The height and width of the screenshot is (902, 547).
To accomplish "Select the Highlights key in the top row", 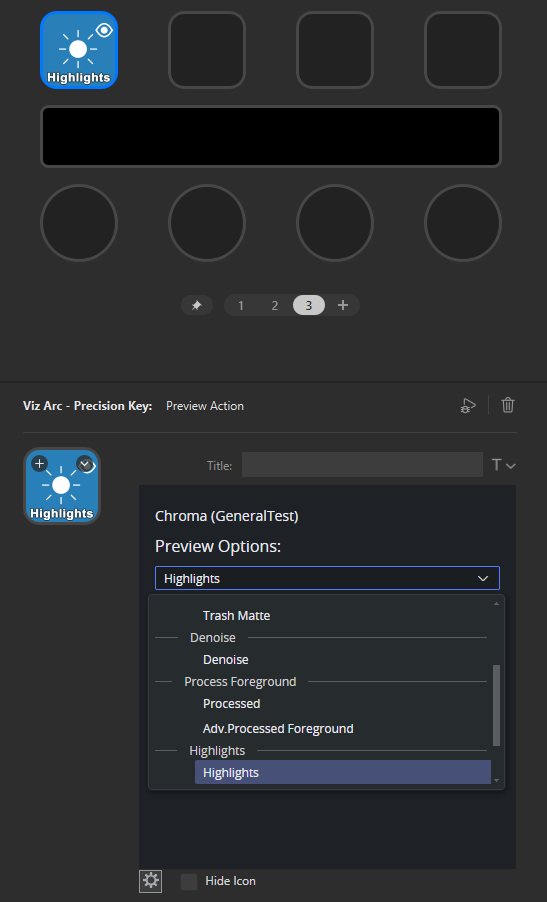I will 79,50.
